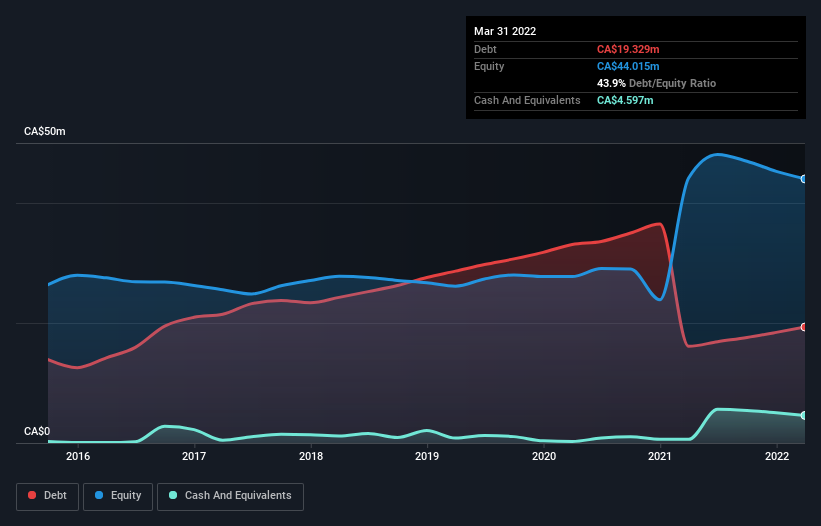Toggle the Debt series in the legend
Image resolution: width=821 pixels, height=526 pixels.
(47, 496)
